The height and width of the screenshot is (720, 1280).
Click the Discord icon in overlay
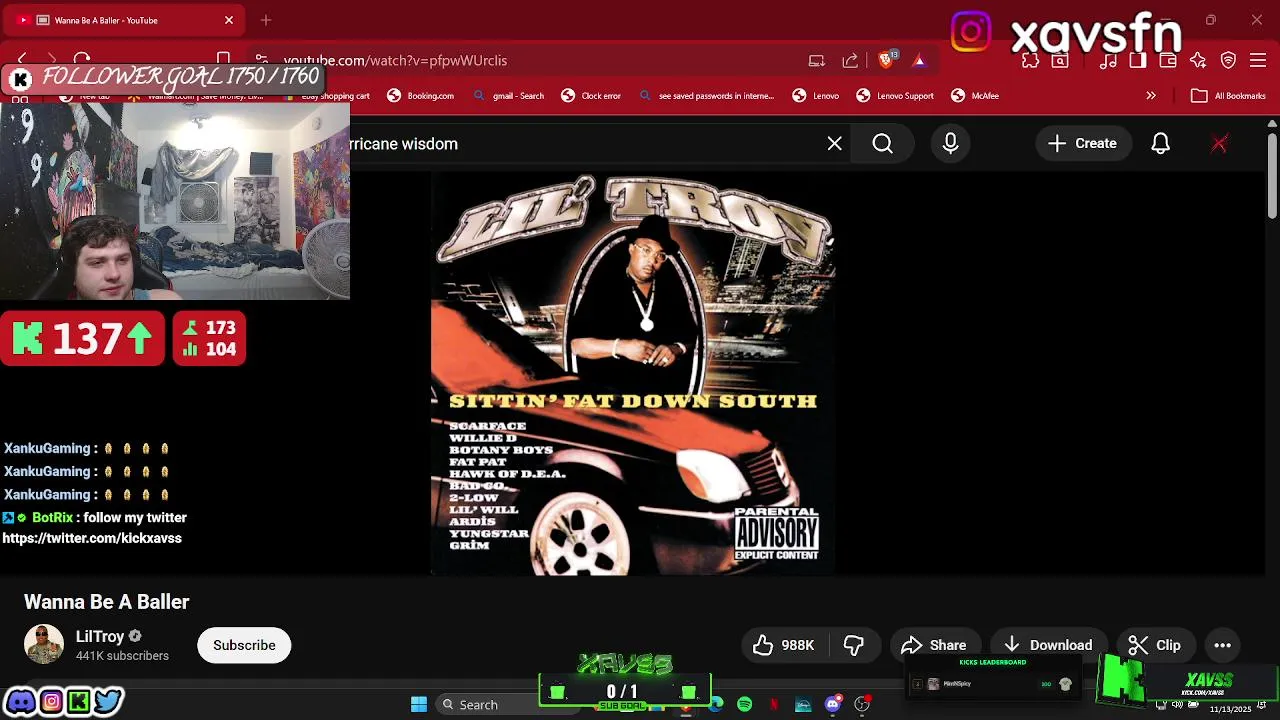pyautogui.click(x=21, y=701)
